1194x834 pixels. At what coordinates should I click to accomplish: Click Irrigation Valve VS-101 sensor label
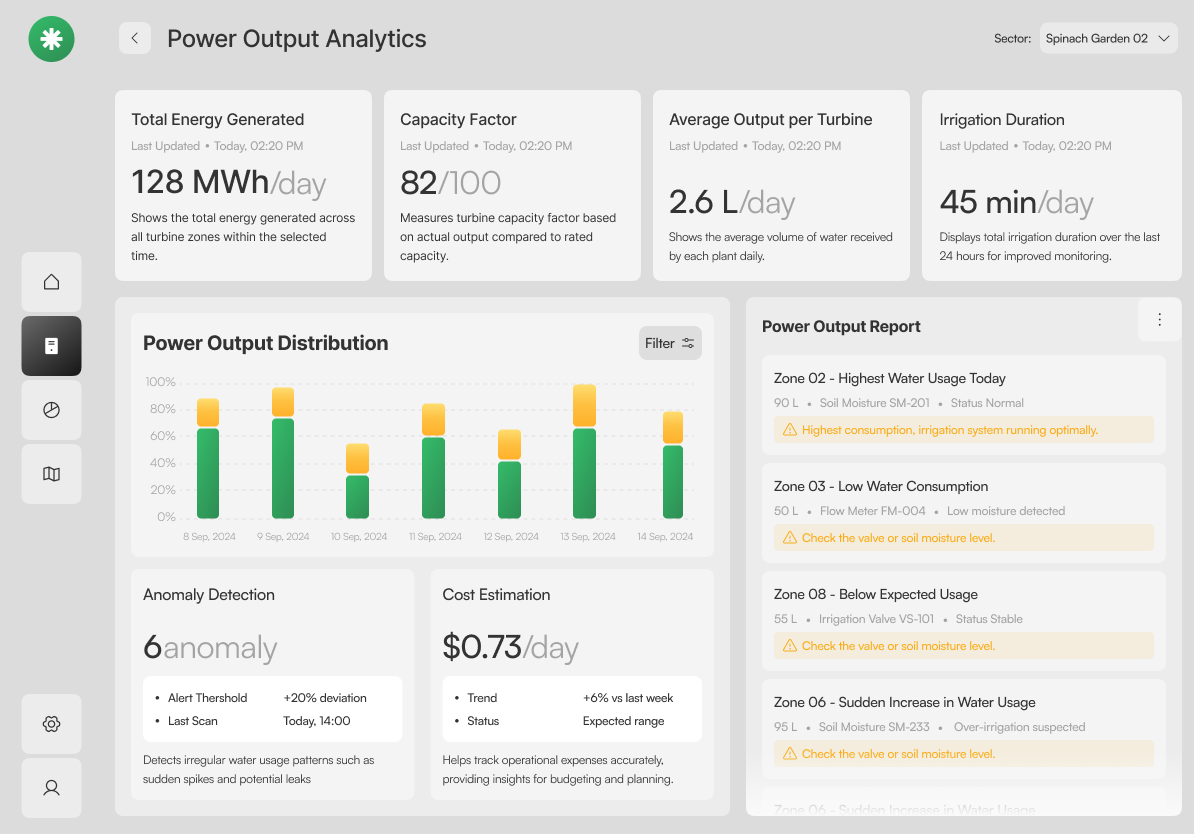click(876, 619)
